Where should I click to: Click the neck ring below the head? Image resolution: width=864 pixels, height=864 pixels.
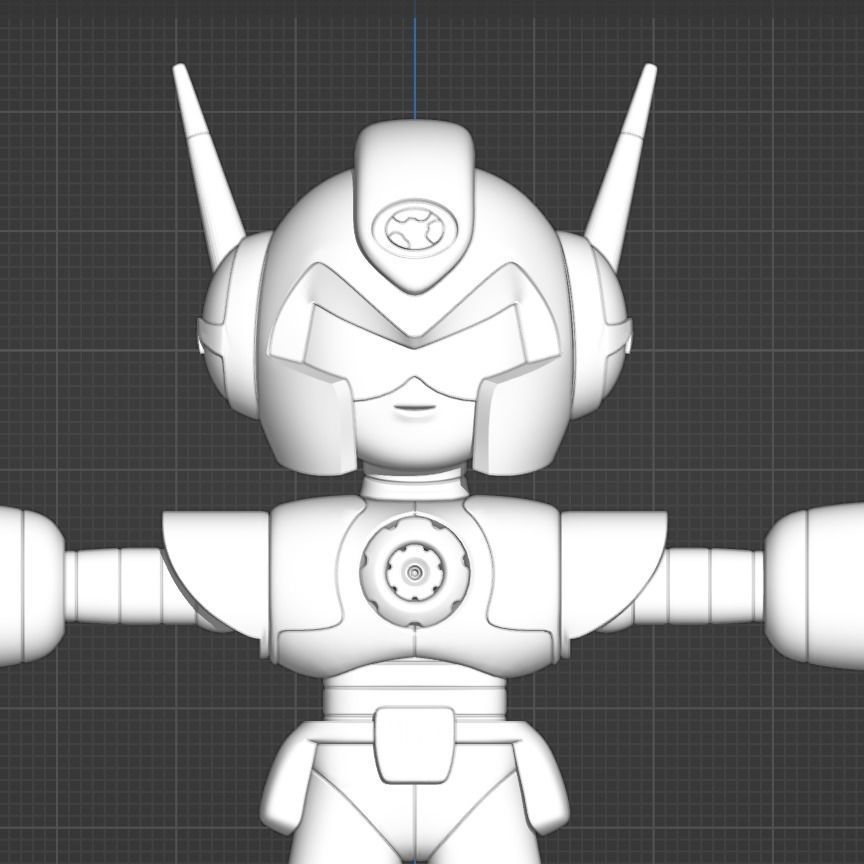coord(415,485)
